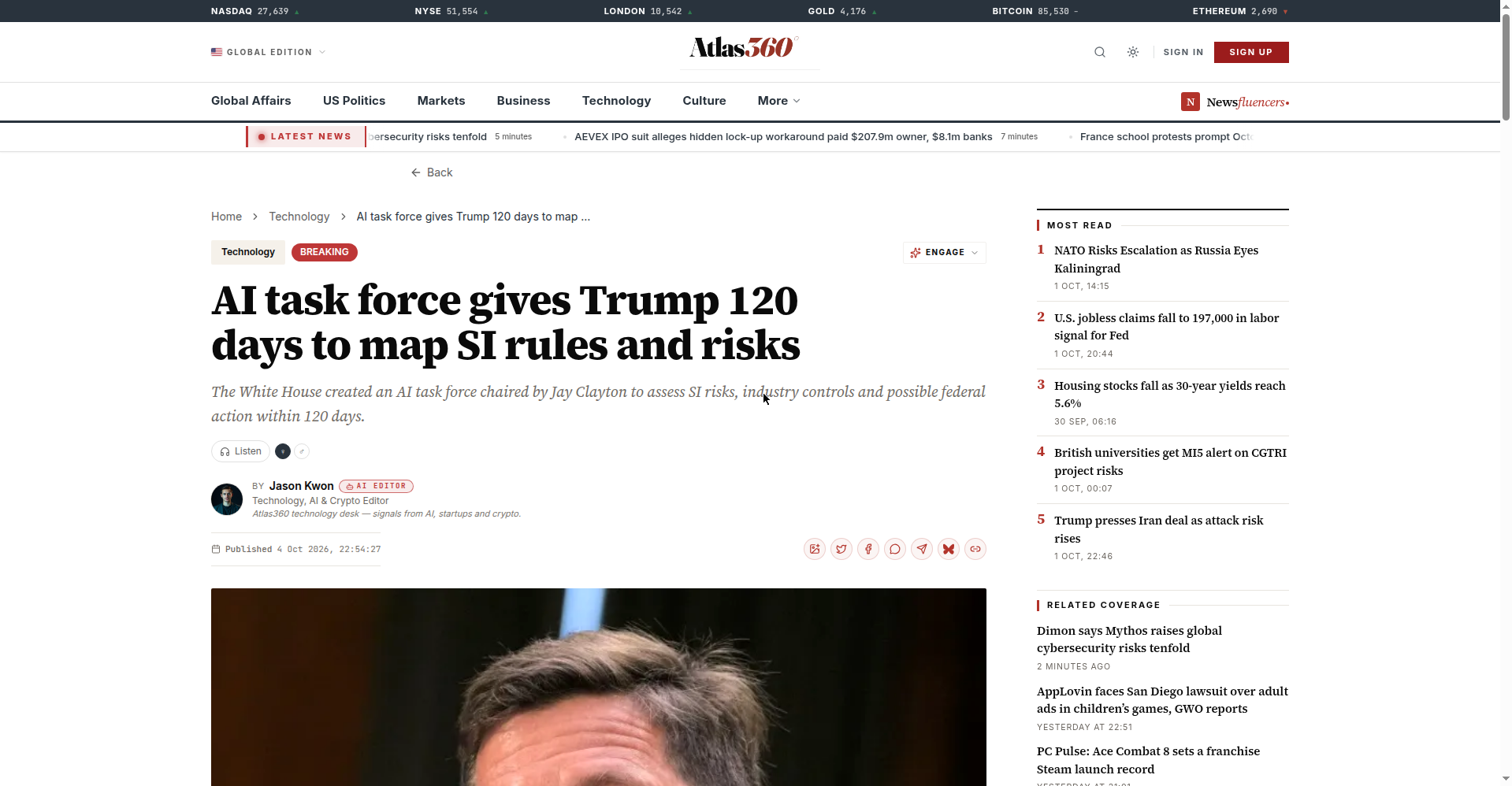Select the female voice option beside Listen

283,451
